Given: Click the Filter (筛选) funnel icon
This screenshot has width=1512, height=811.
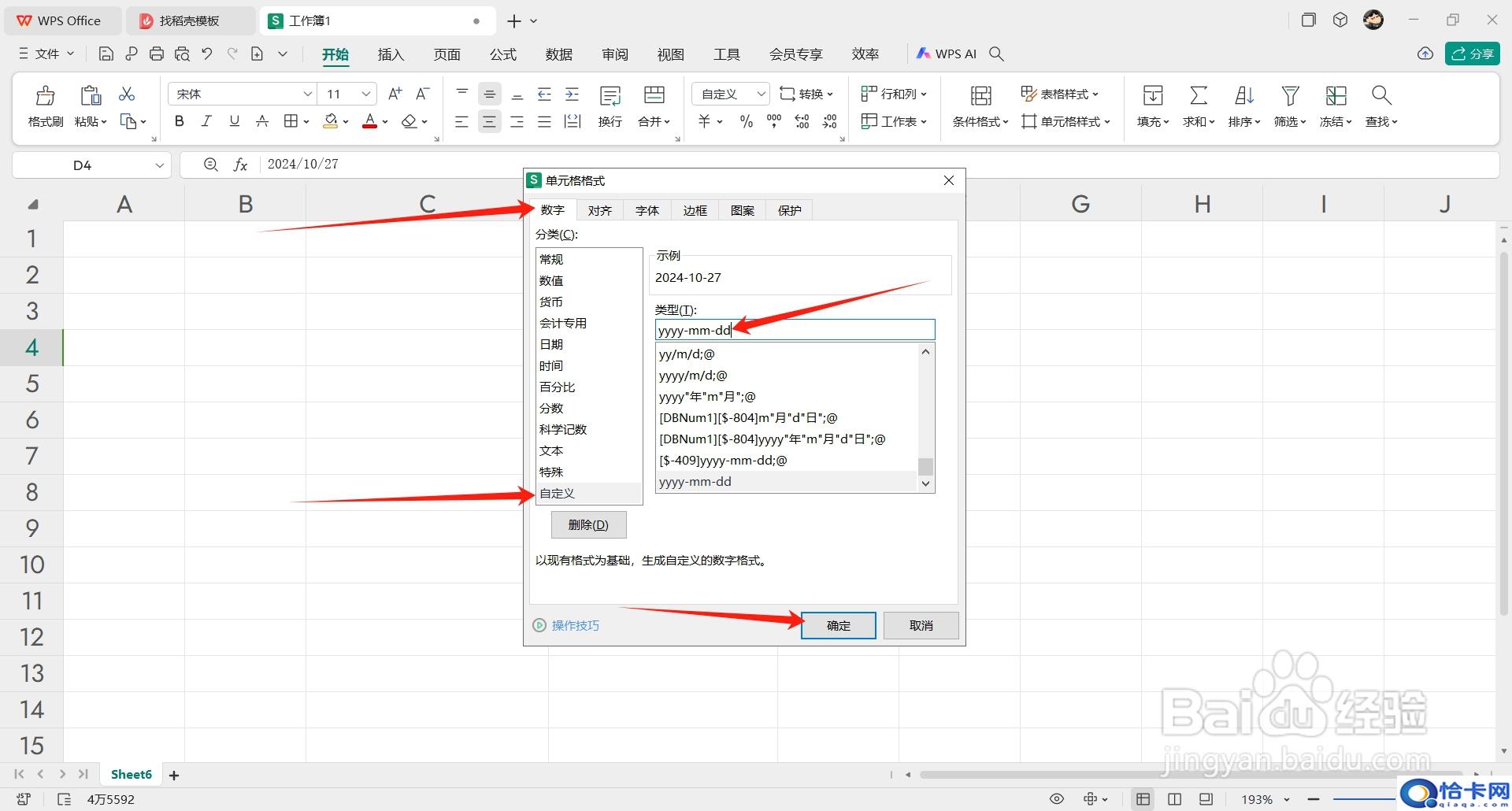Looking at the screenshot, I should [1290, 96].
